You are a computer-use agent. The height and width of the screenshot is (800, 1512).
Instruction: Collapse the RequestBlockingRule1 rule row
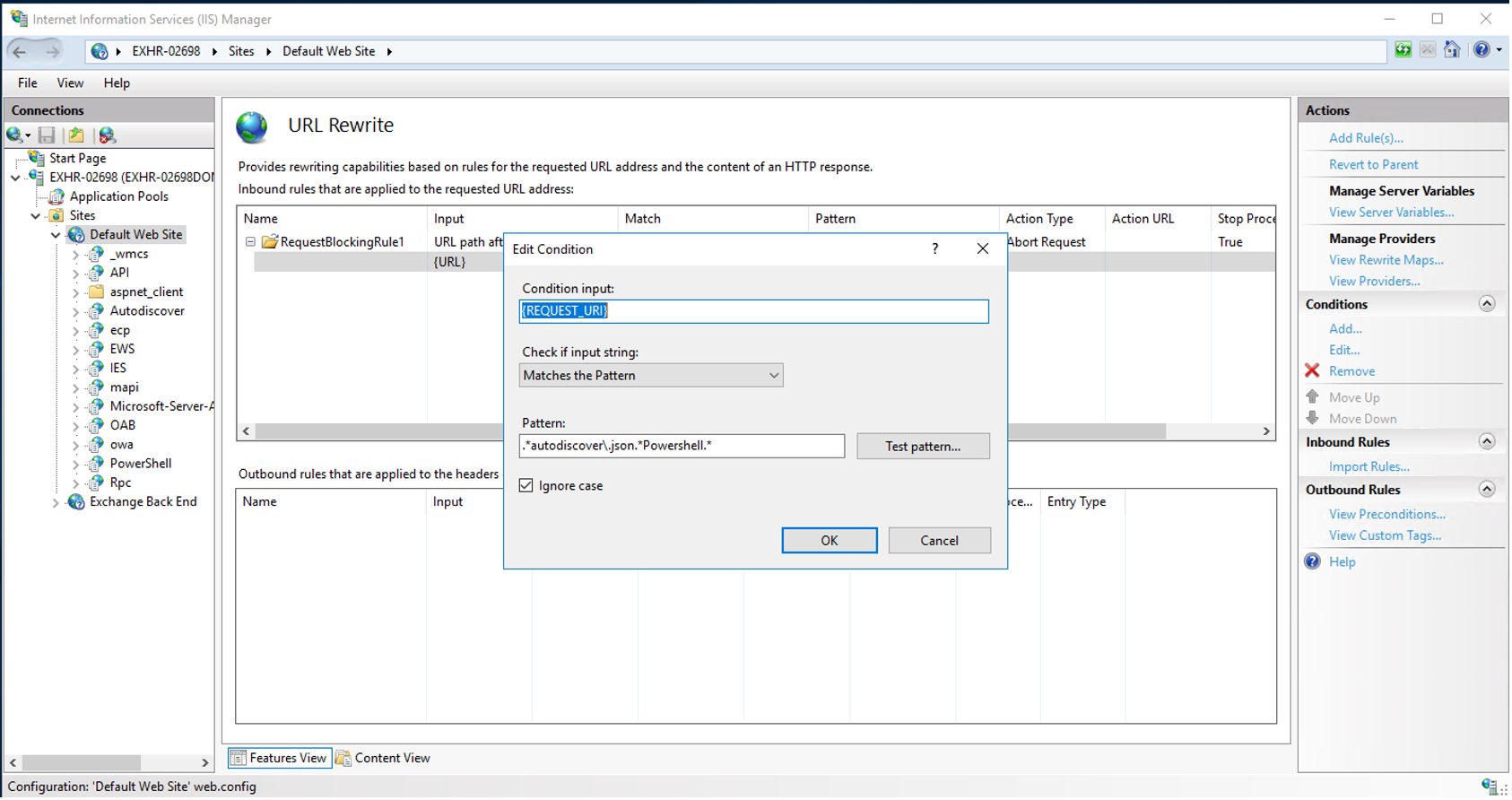(250, 242)
